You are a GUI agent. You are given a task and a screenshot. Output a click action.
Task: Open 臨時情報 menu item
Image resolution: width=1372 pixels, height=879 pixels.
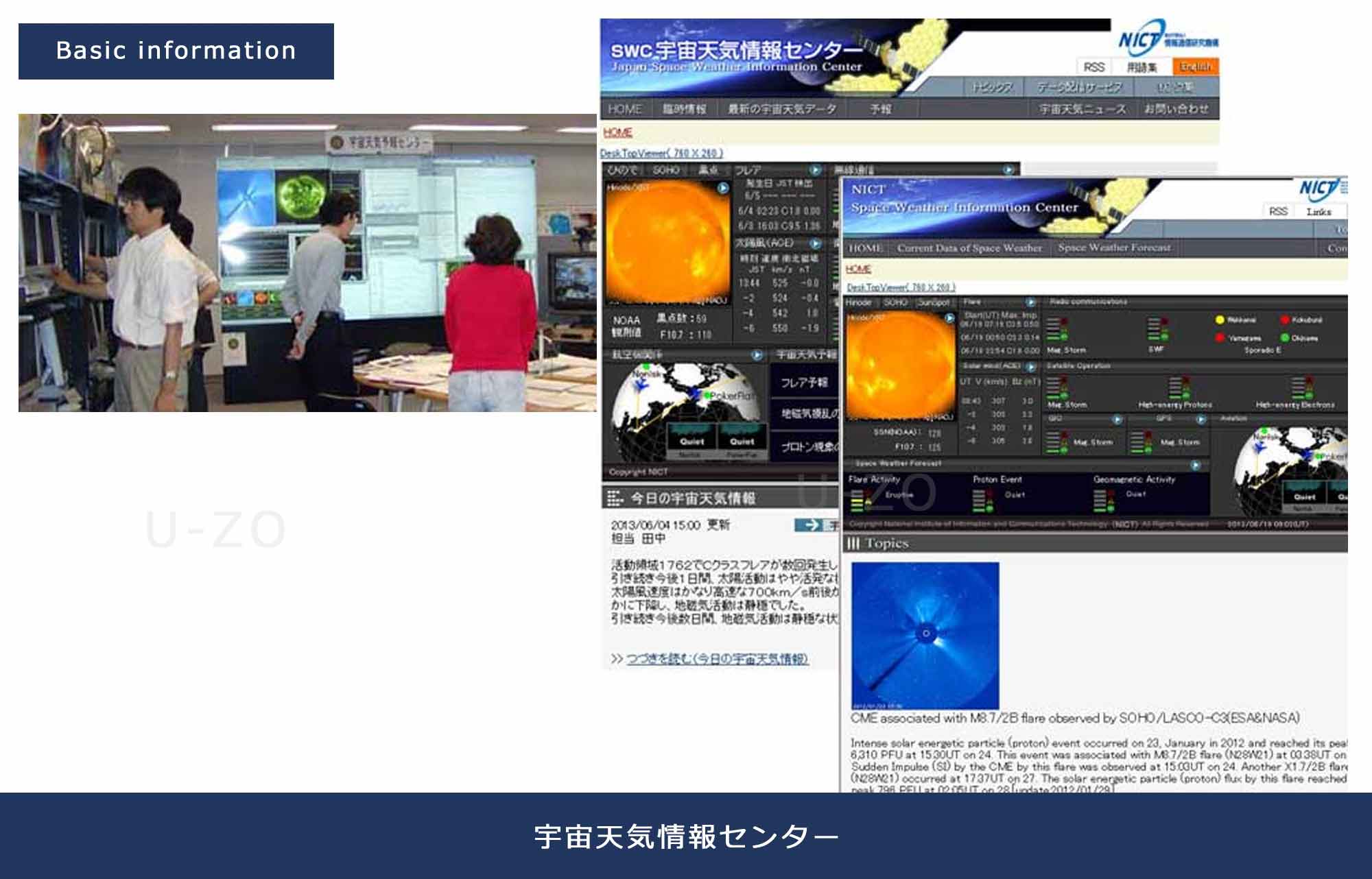point(684,109)
